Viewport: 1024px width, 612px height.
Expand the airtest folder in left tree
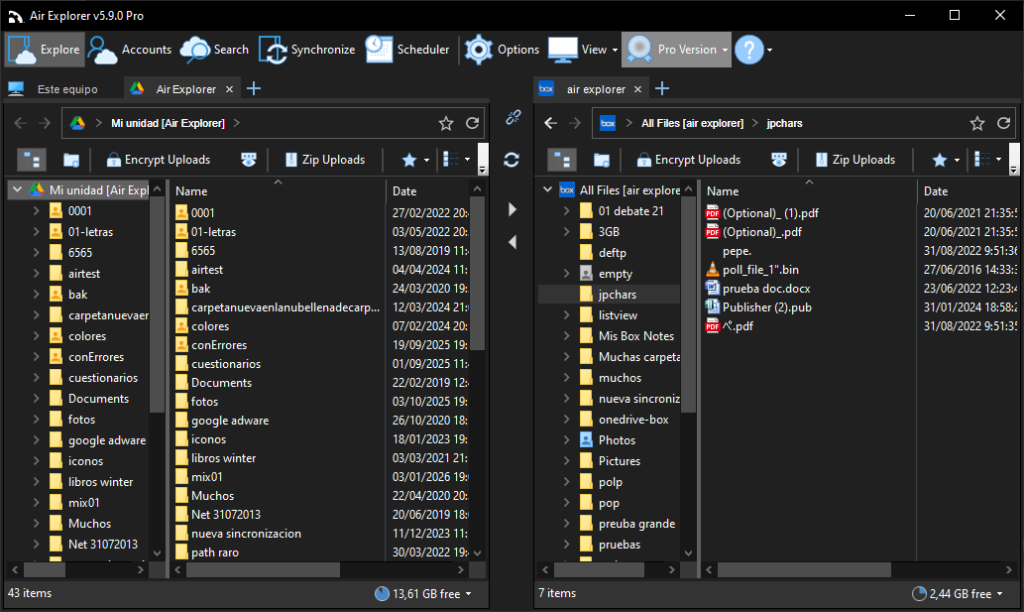(37, 273)
